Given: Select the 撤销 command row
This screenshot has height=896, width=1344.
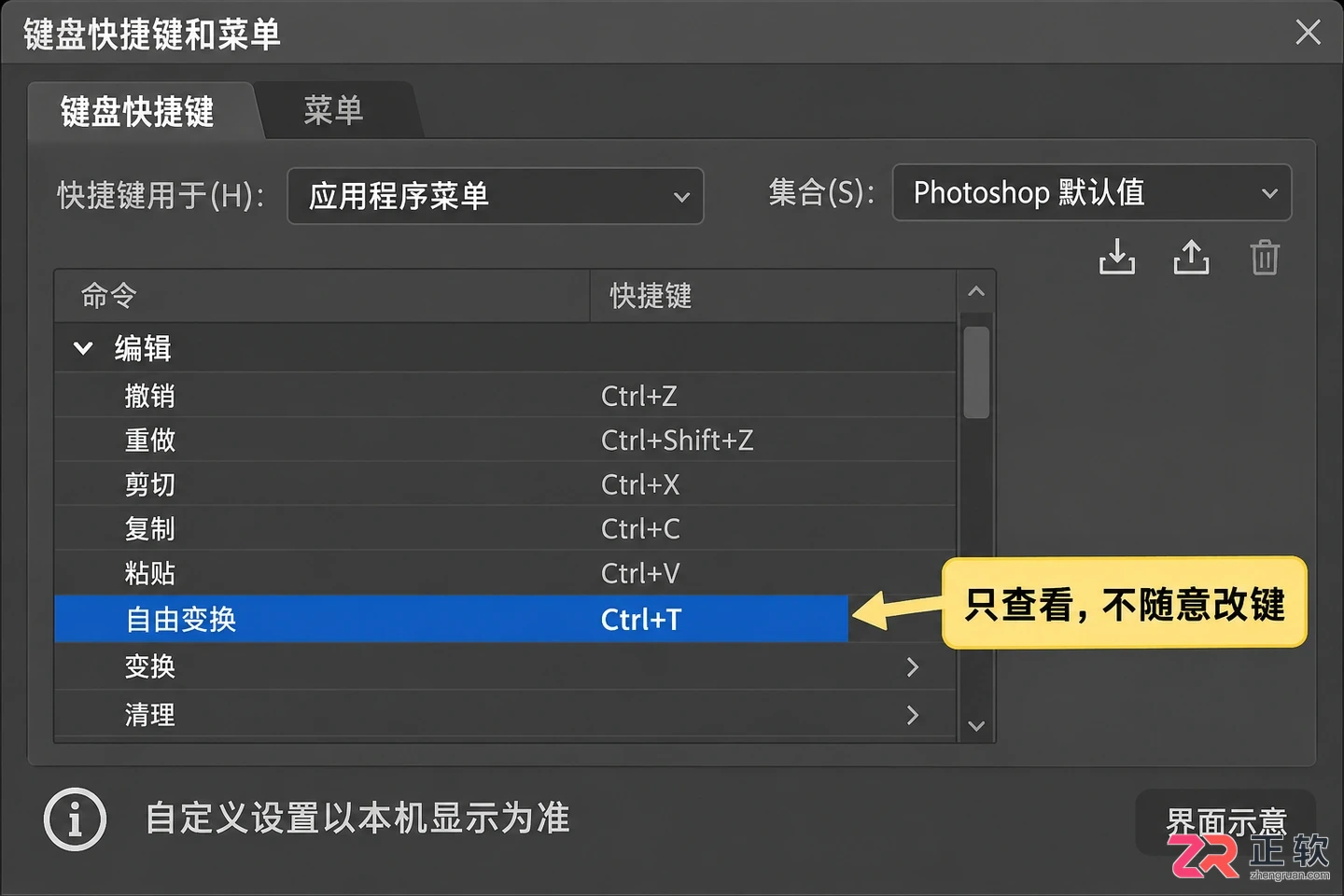Looking at the screenshot, I should [x=505, y=396].
